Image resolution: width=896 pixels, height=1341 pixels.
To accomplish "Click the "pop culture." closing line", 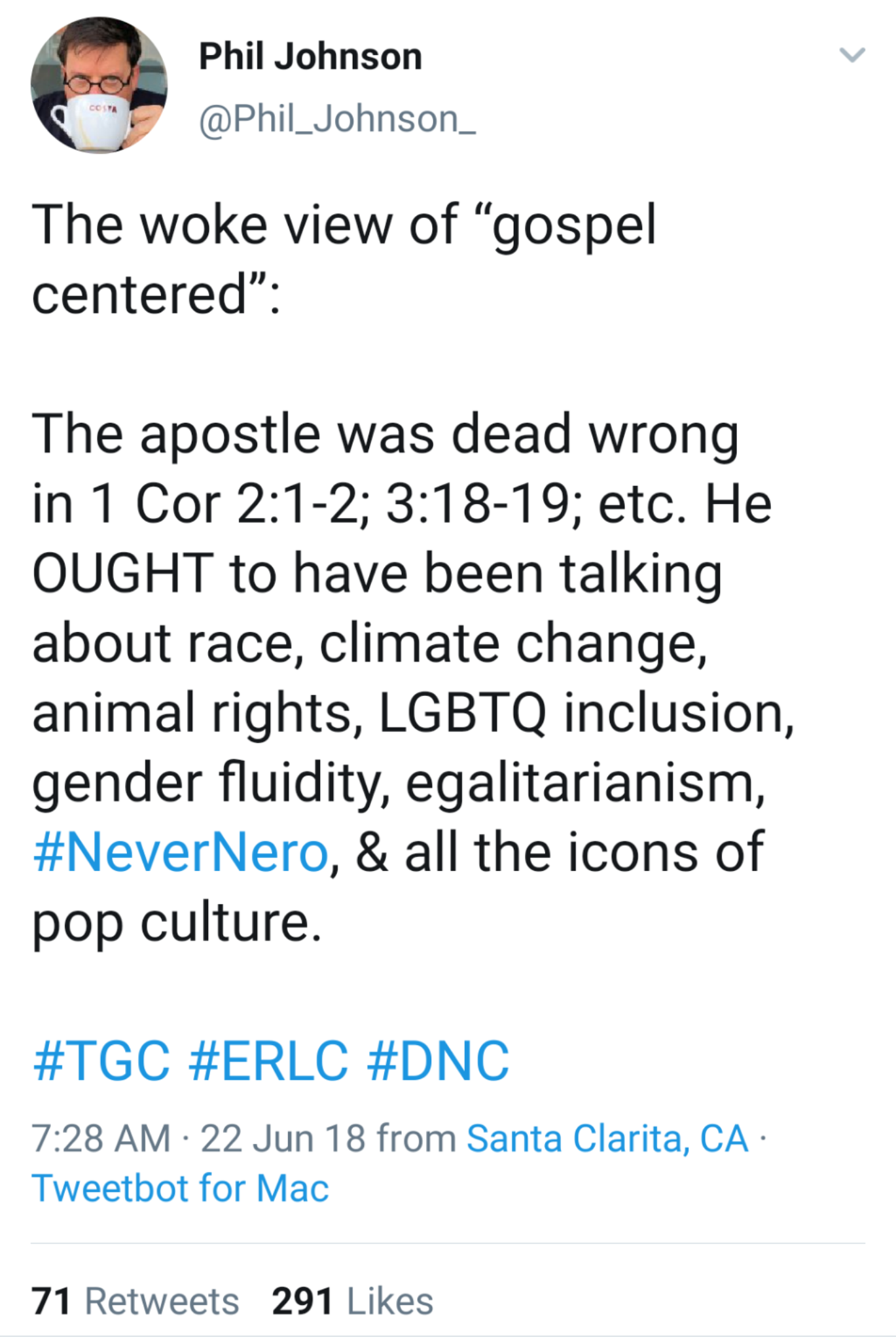I will point(177,922).
